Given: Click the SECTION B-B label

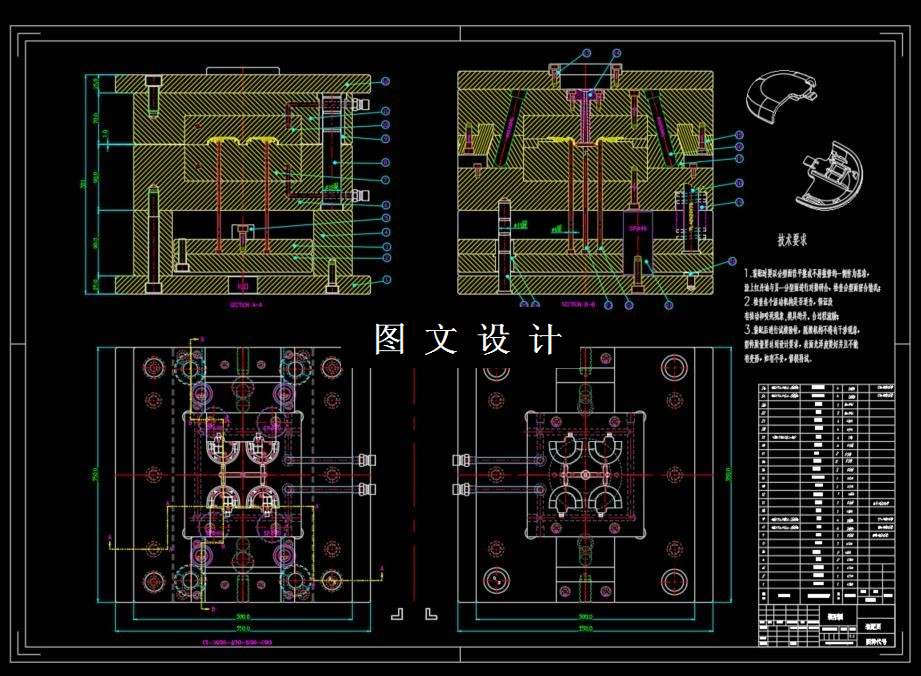Looking at the screenshot, I should tap(578, 304).
